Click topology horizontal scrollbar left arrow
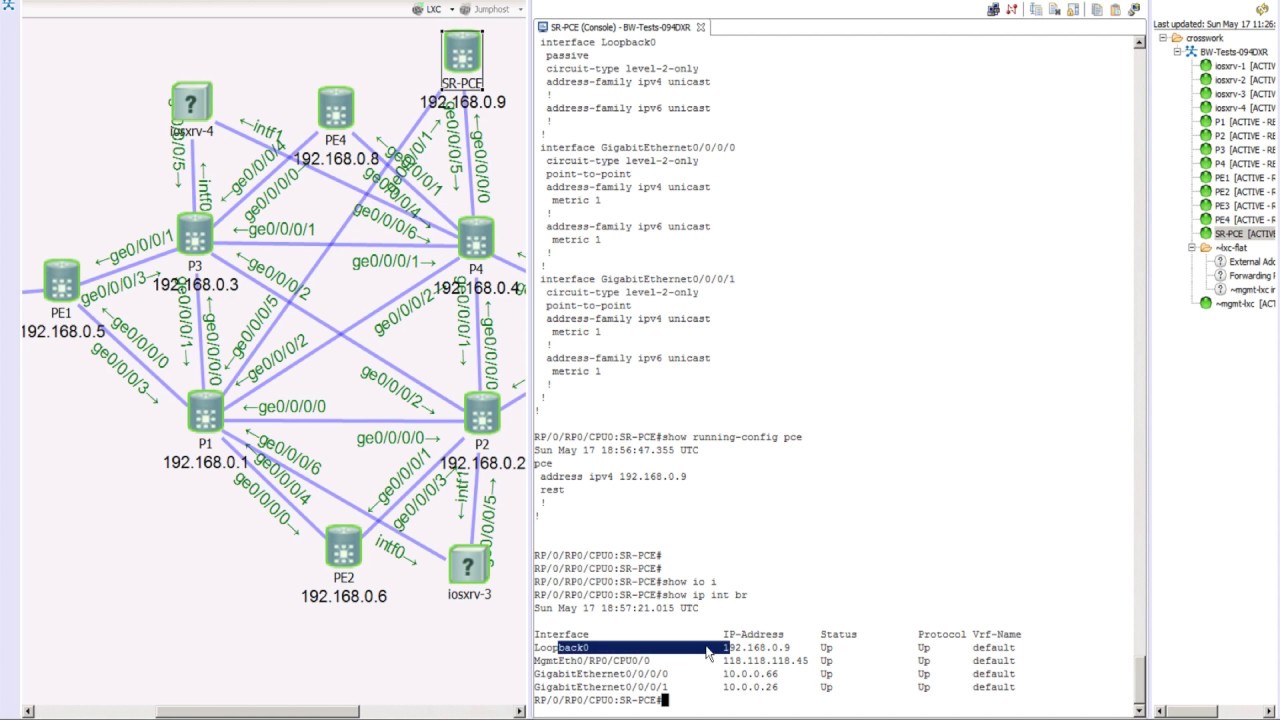Viewport: 1280px width, 720px height. point(28,712)
